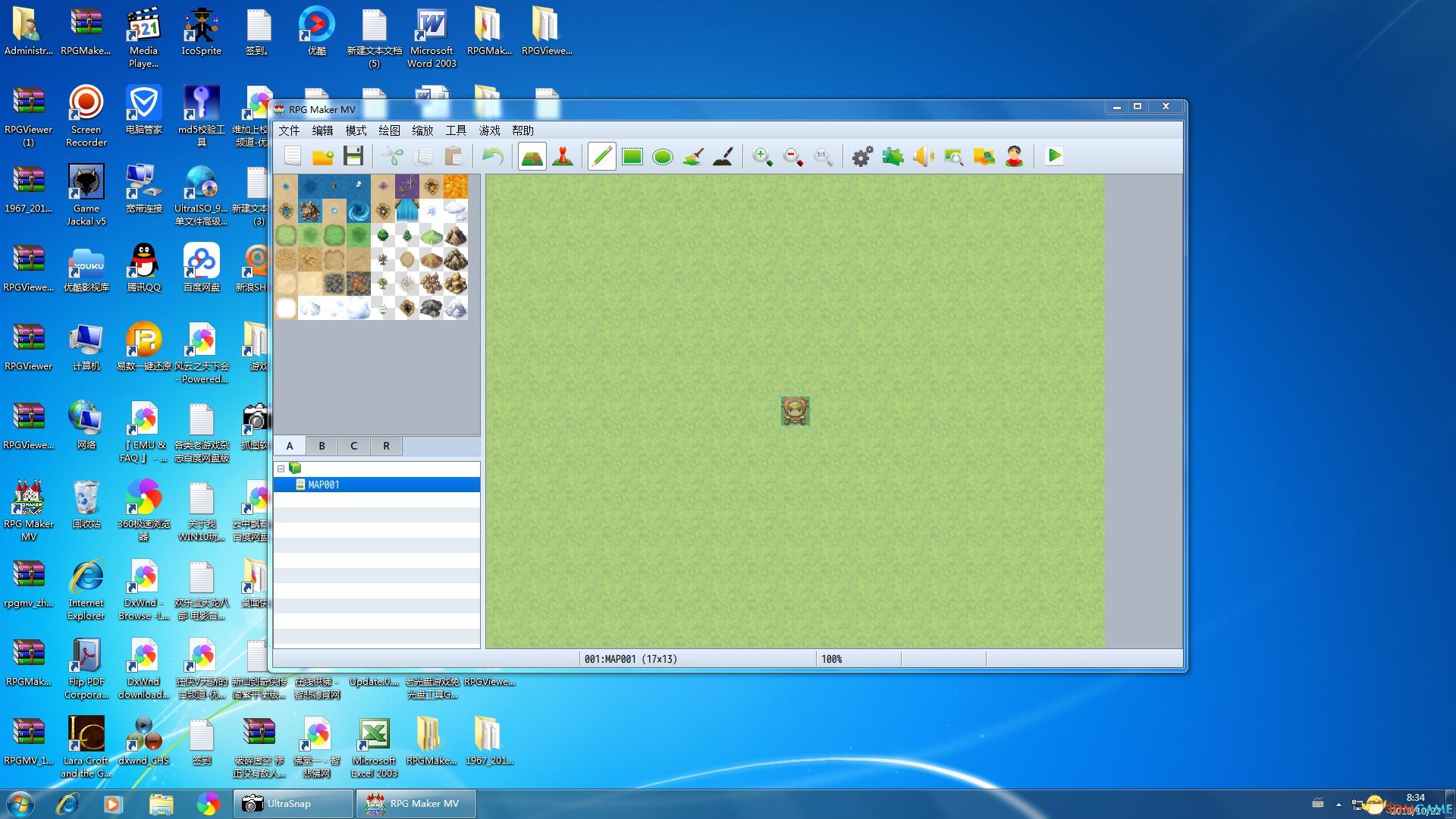Click the Zoom Out magnifier icon

tap(793, 156)
